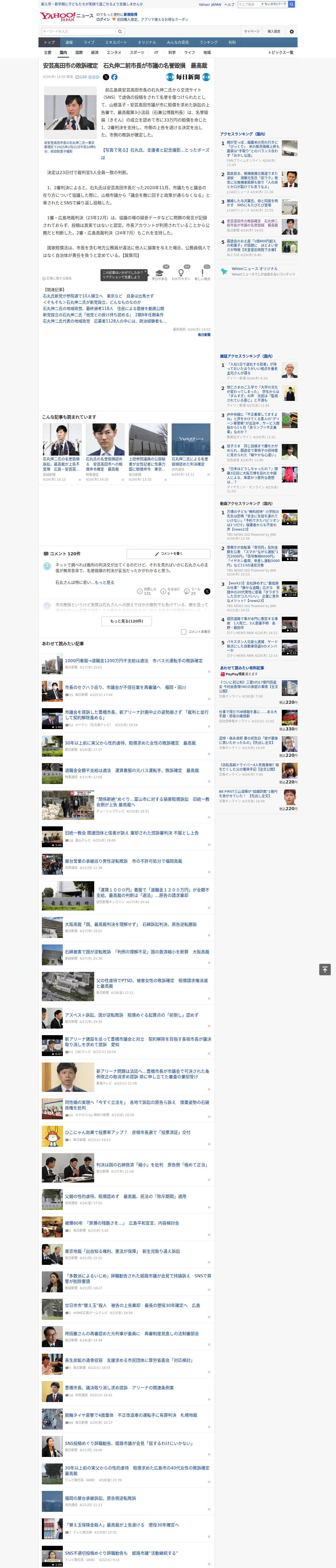Select the 速報 navigation tab

[69, 43]
